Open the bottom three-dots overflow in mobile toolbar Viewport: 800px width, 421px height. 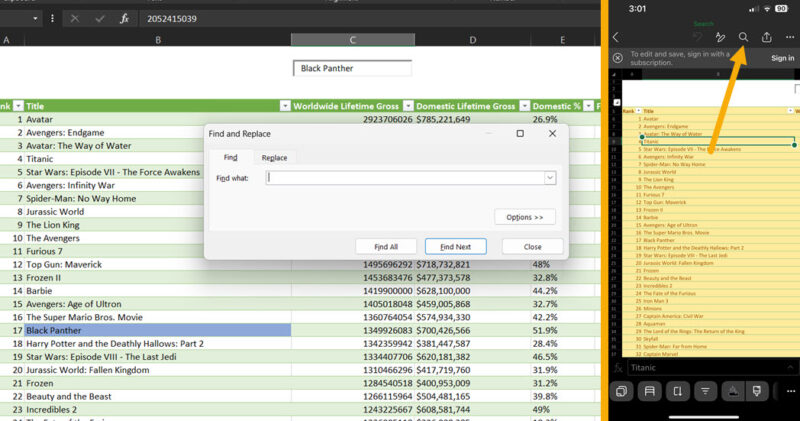tap(790, 391)
